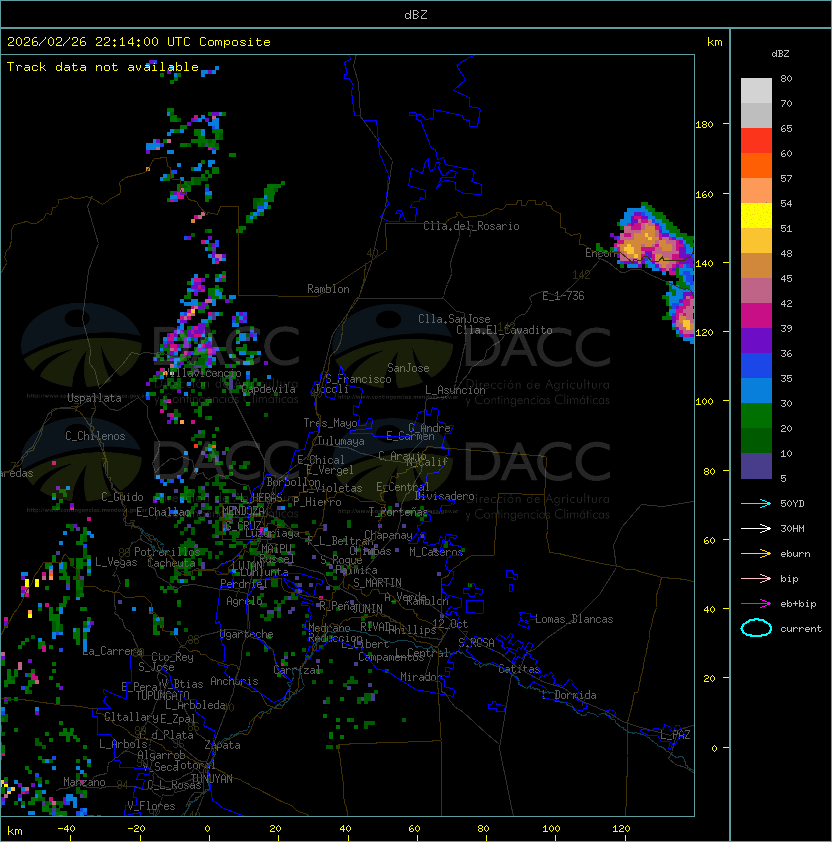Image resolution: width=832 pixels, height=842 pixels.
Task: Click the 'TUPUNGATO' map label
Action: (x=162, y=696)
